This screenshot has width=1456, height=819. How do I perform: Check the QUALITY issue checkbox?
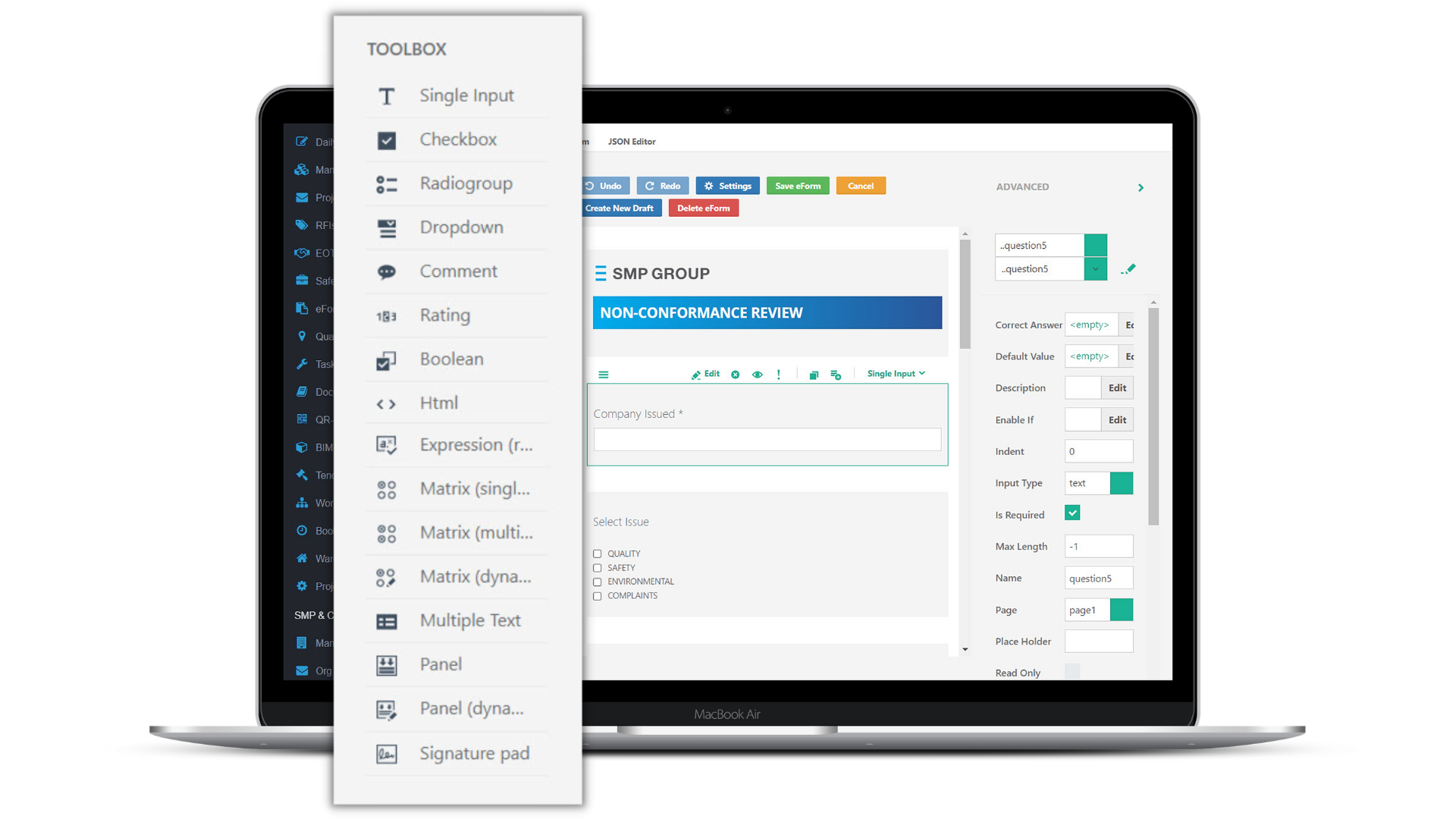coord(598,553)
